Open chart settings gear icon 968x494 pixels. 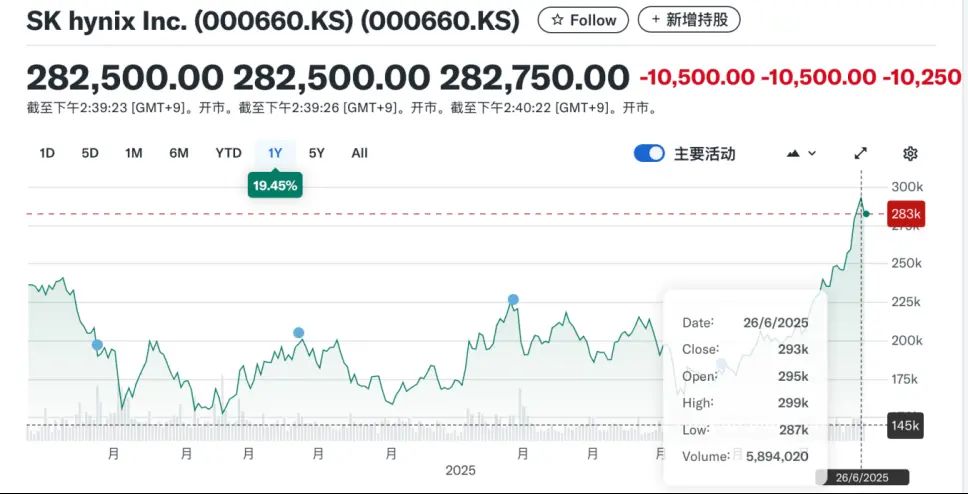click(x=910, y=154)
